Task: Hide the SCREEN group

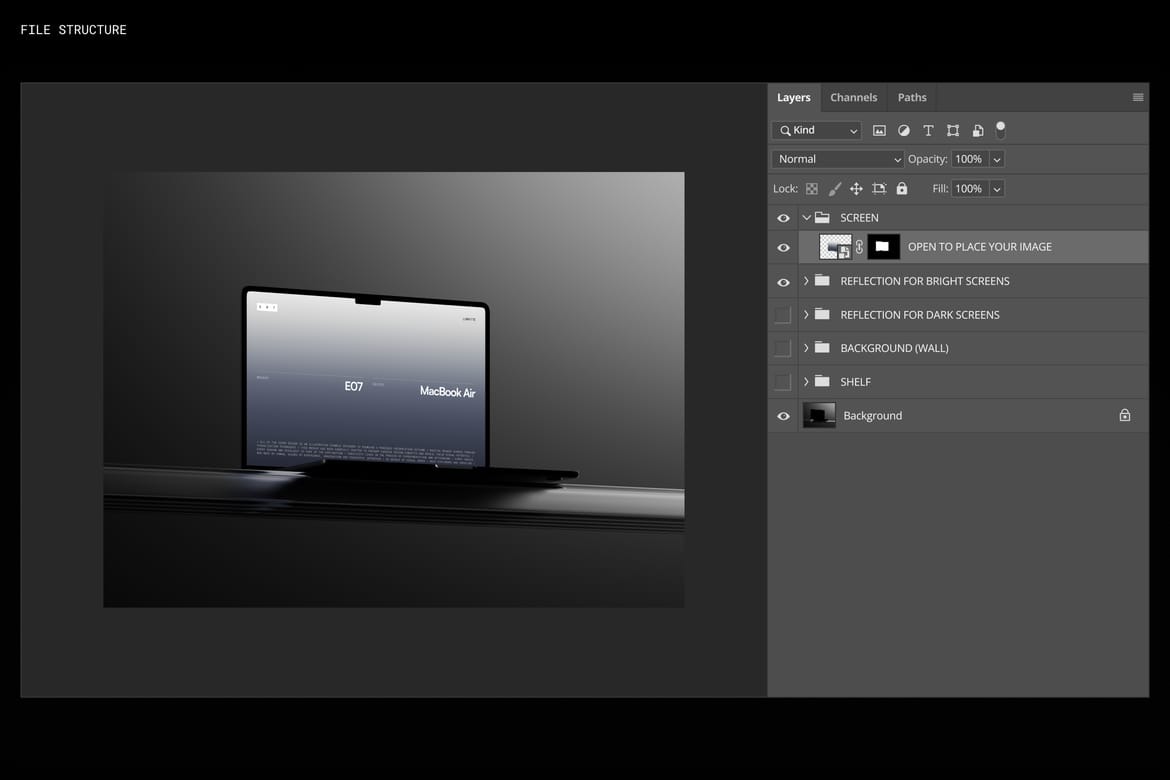Action: (x=783, y=218)
